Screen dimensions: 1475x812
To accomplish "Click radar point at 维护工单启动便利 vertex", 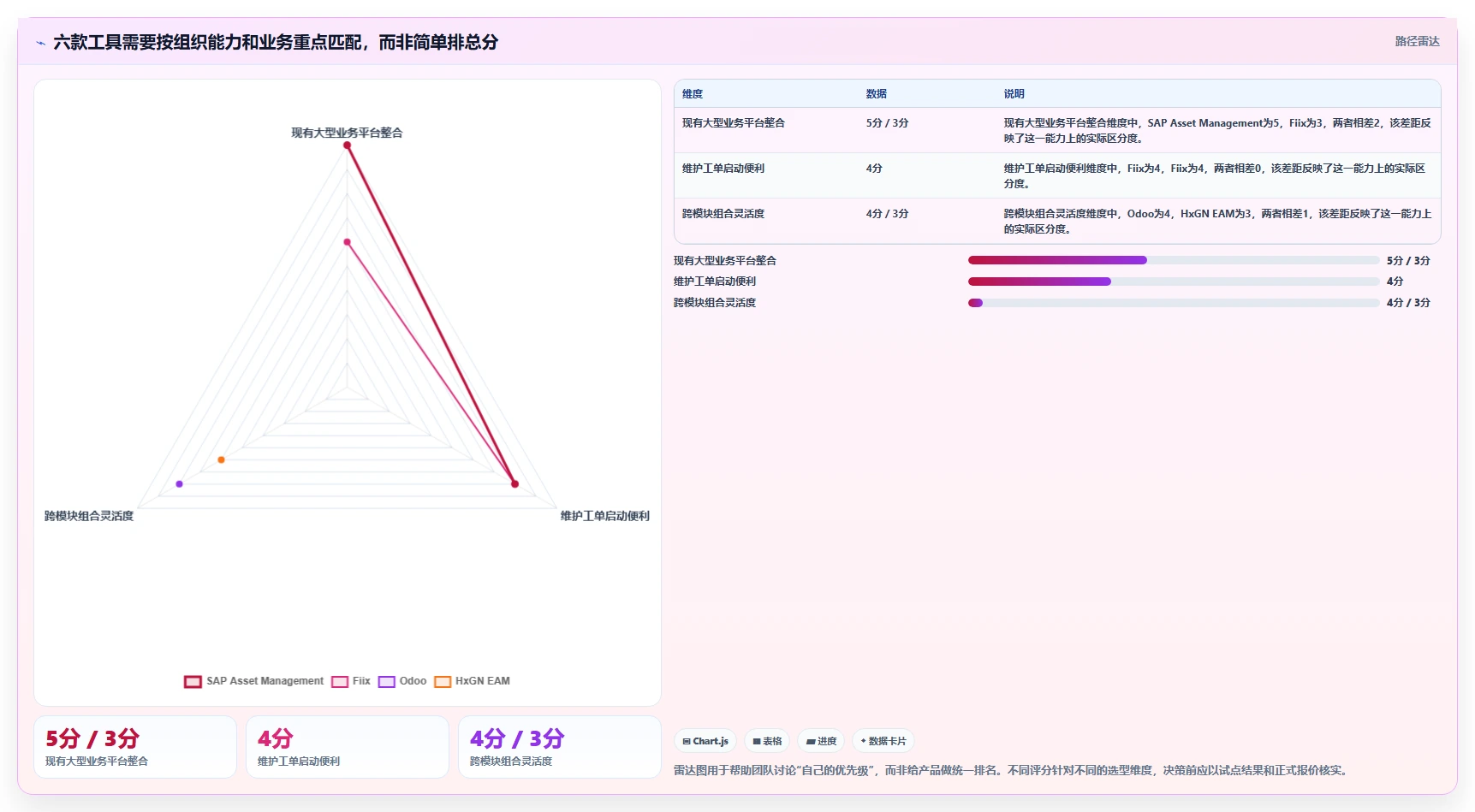I will click(x=514, y=484).
